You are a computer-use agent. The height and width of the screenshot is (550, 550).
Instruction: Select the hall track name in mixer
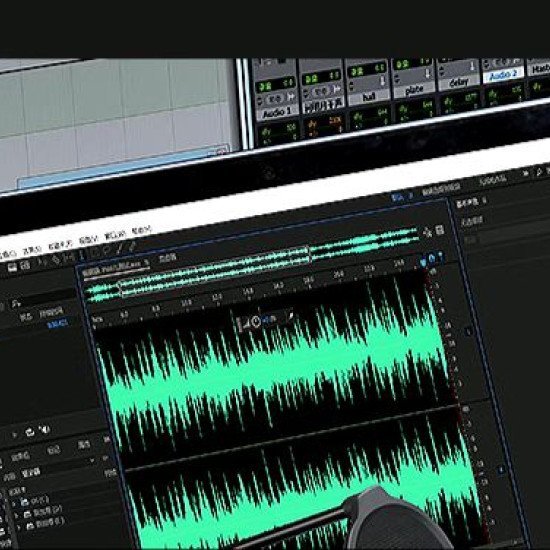(368, 96)
